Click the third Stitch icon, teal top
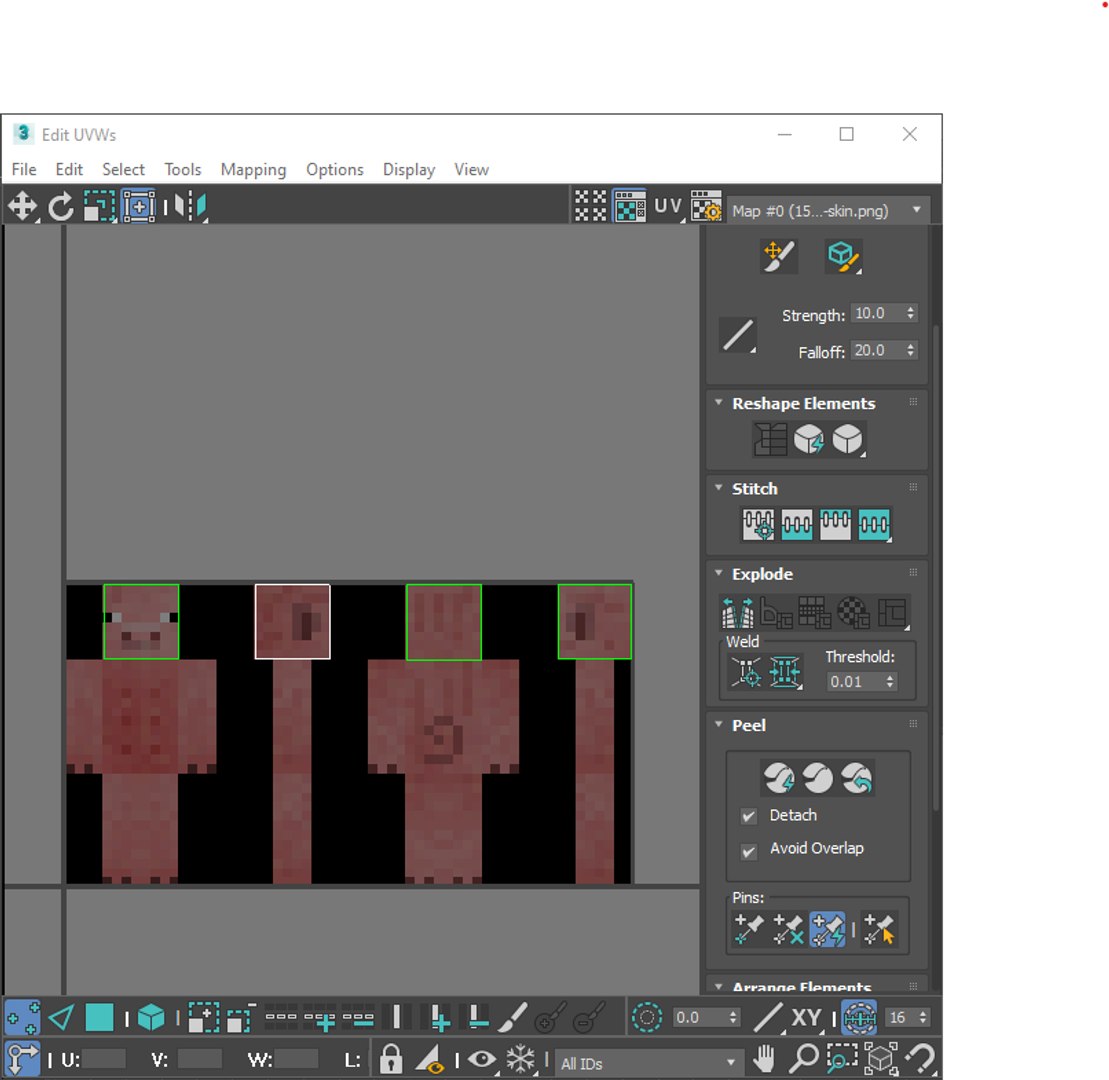The height and width of the screenshot is (1080, 1109). click(835, 525)
